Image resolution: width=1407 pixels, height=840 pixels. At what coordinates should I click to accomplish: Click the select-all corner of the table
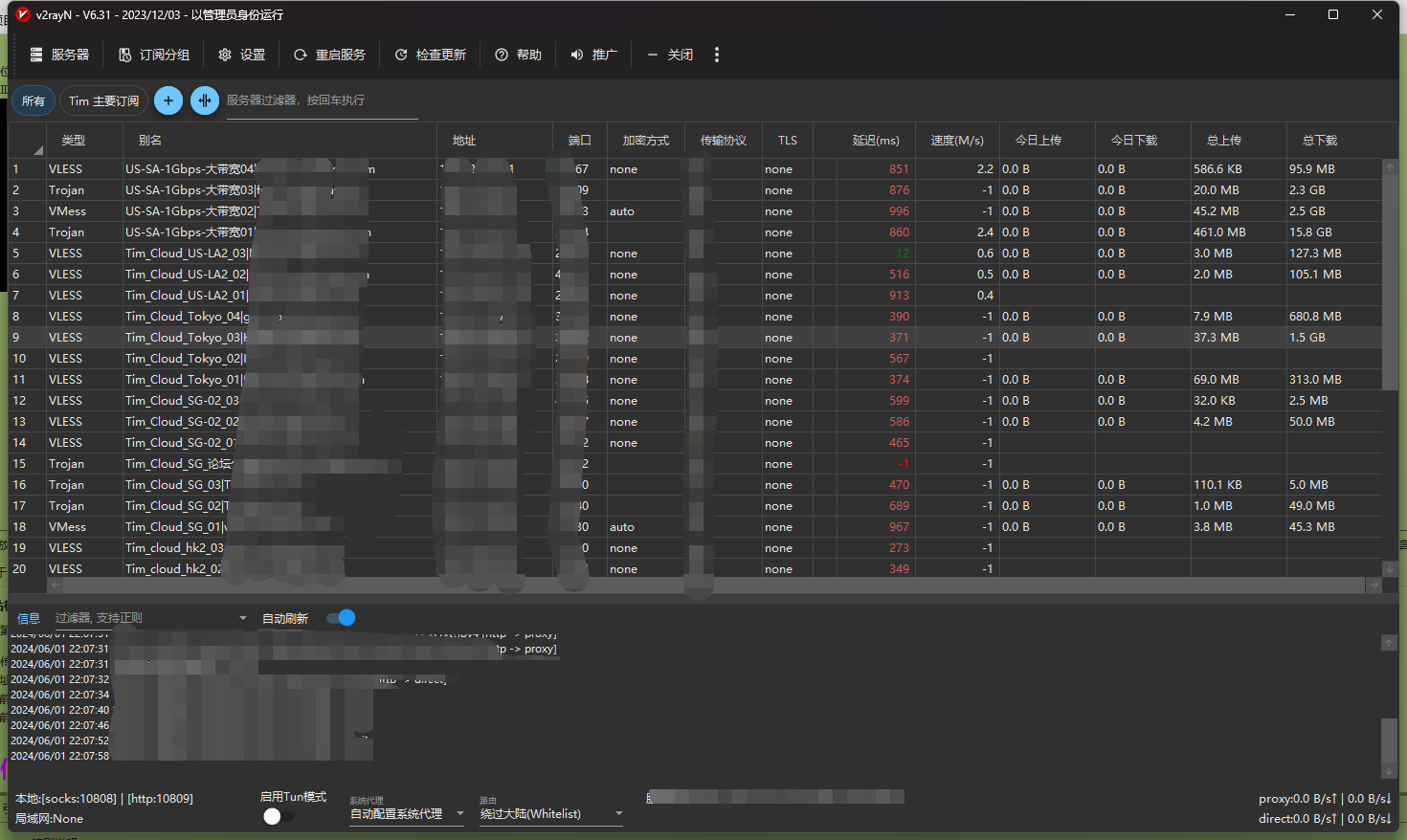tap(27, 141)
